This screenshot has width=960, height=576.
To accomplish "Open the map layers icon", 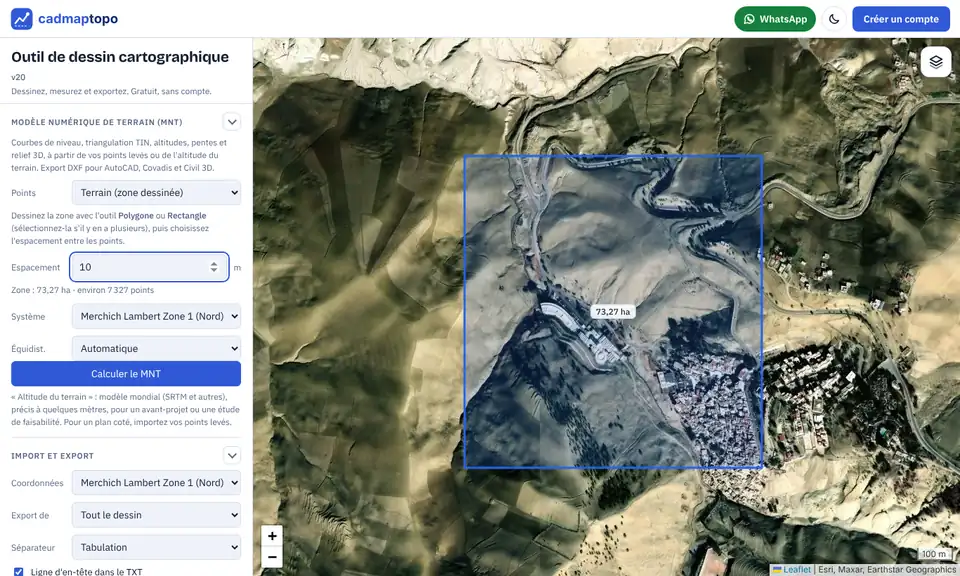I will 936,62.
